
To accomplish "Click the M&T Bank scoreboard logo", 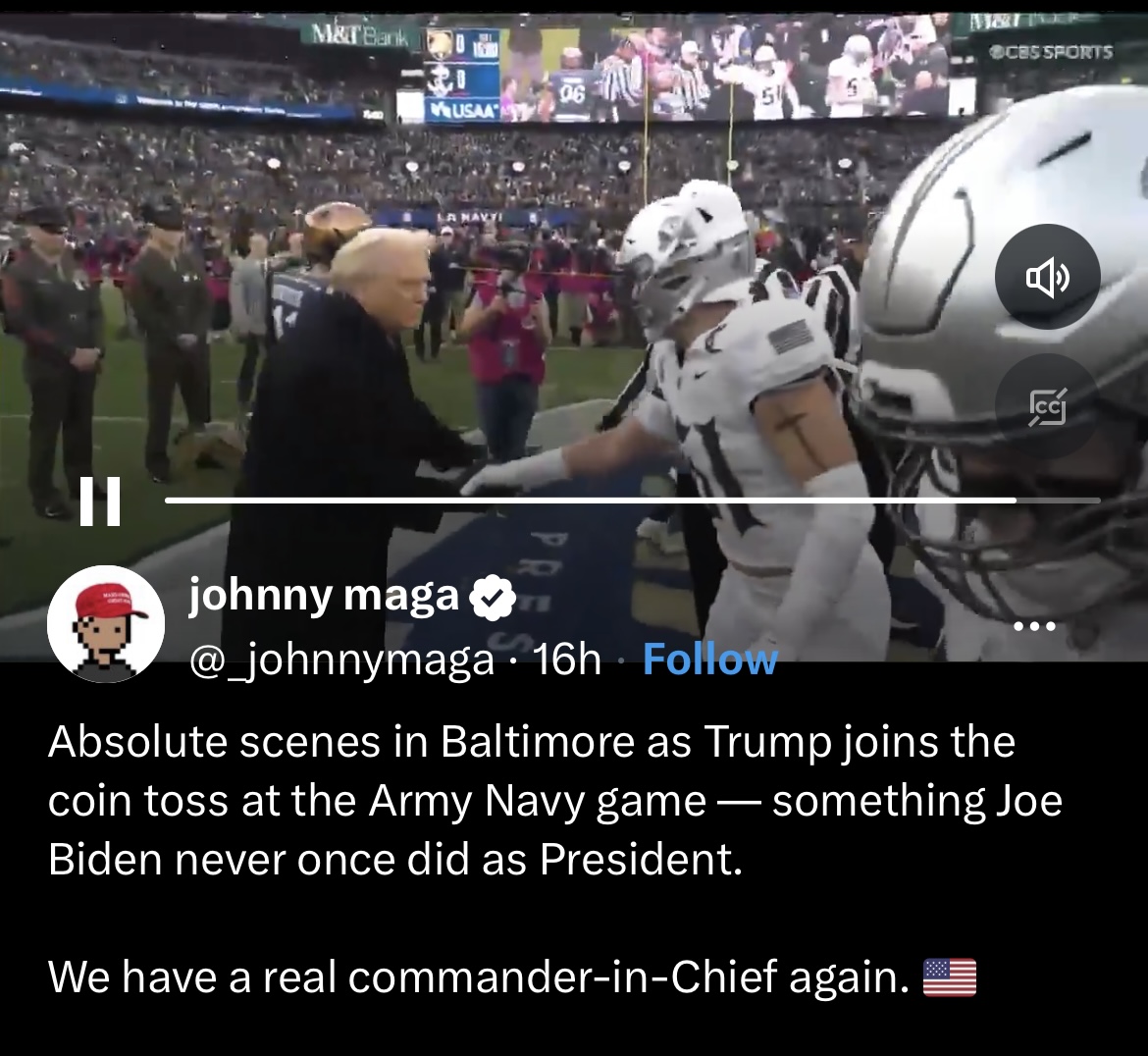I will point(359,34).
